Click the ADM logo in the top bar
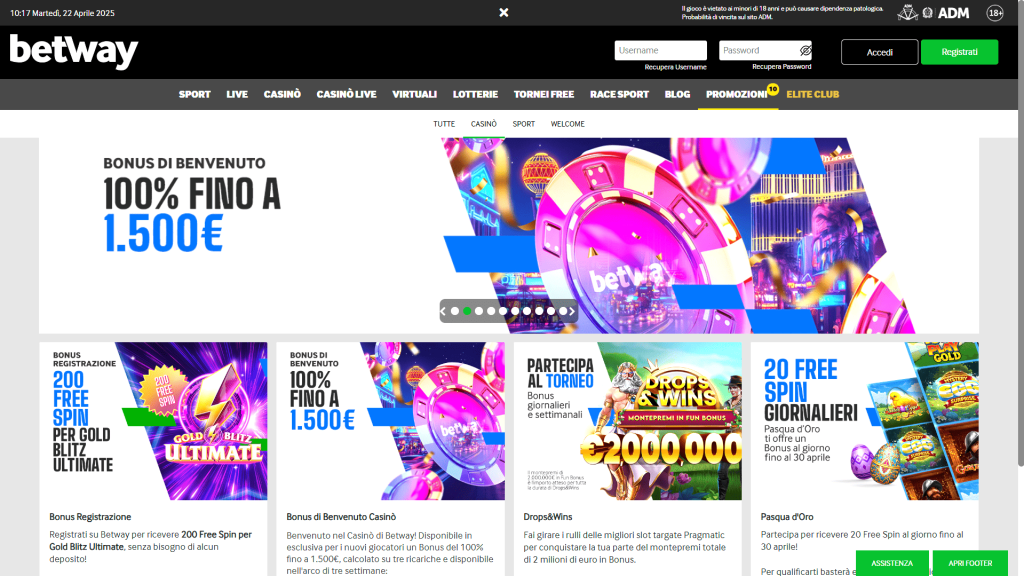Viewport: 1024px width, 576px height. tap(953, 12)
